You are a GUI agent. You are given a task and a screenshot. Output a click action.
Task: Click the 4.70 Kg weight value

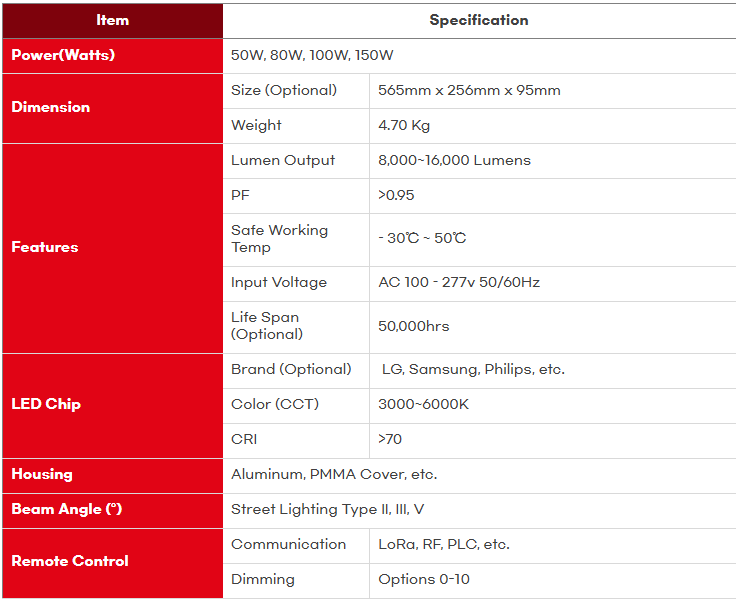coord(404,125)
